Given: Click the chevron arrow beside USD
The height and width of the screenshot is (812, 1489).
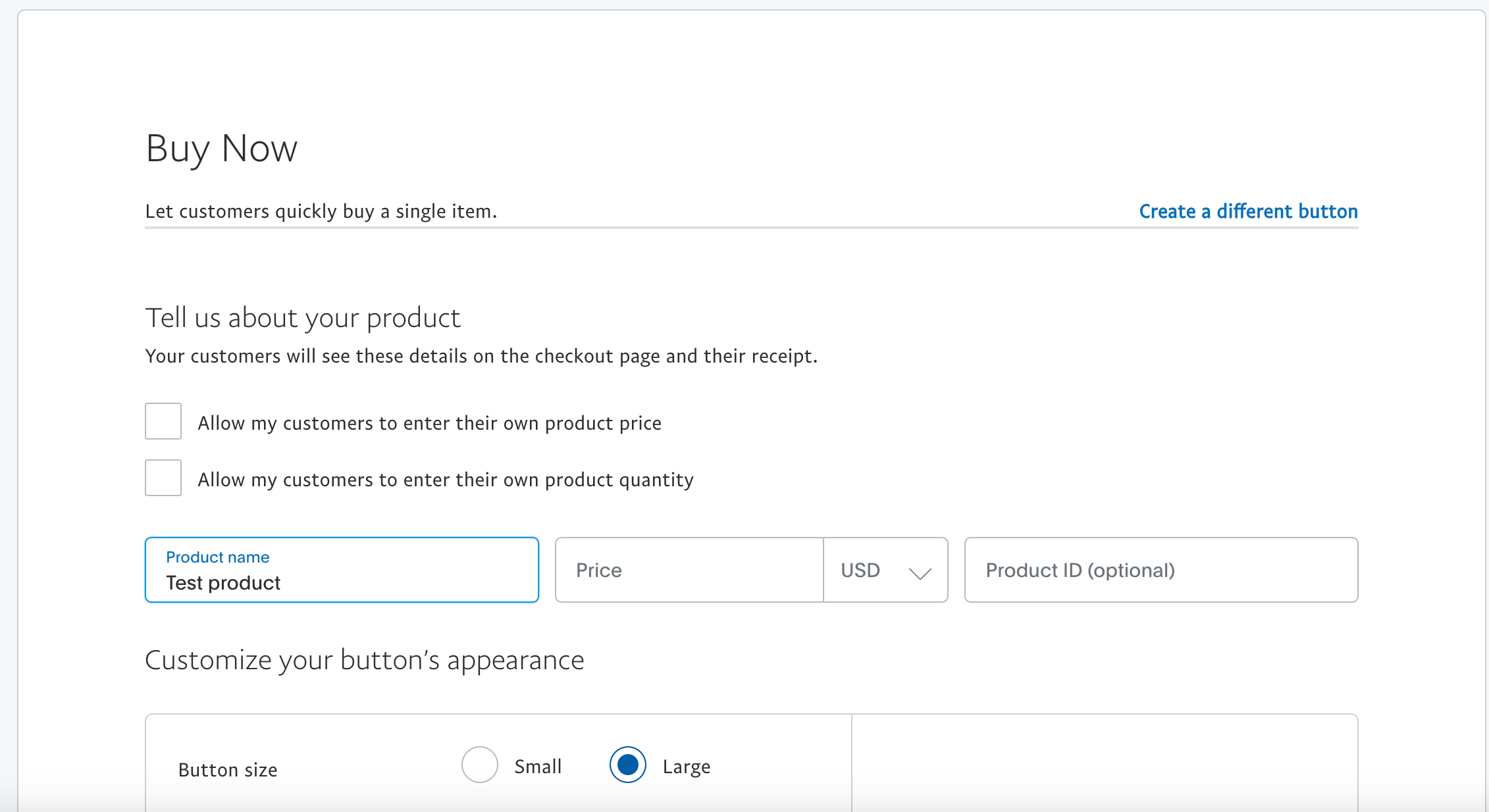Looking at the screenshot, I should coord(920,572).
